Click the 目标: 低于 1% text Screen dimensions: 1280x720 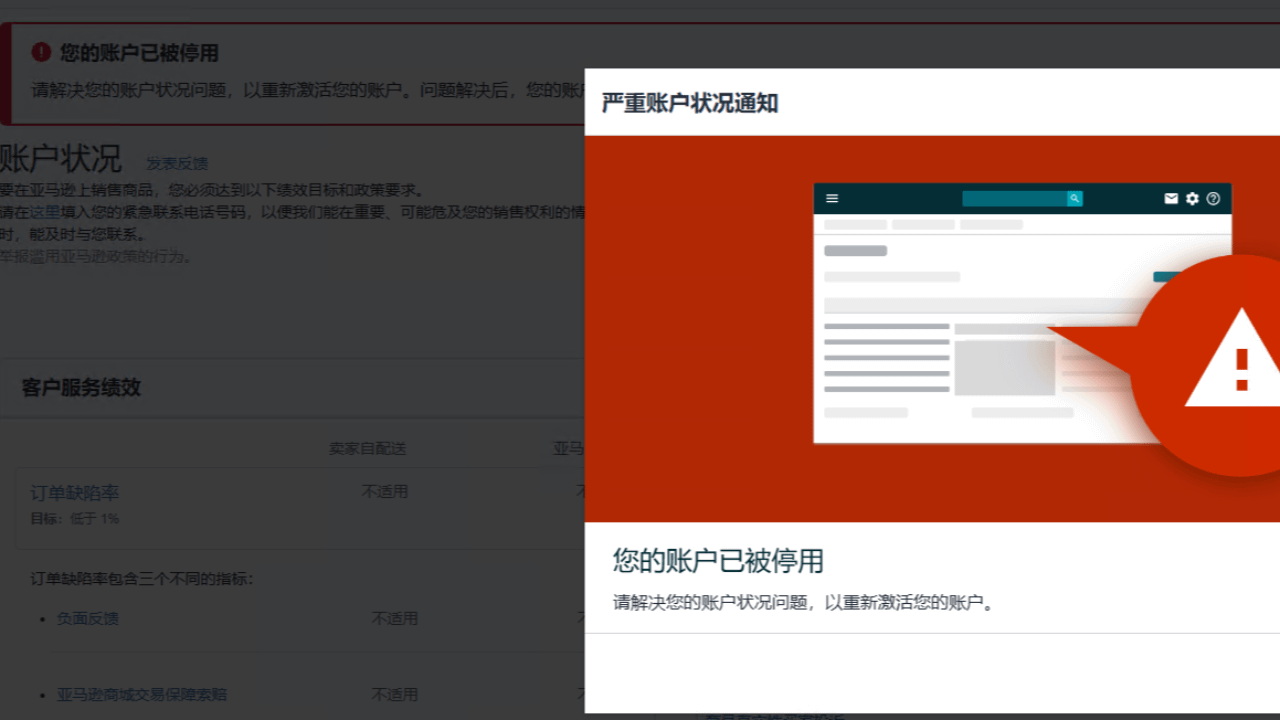pyautogui.click(x=75, y=519)
